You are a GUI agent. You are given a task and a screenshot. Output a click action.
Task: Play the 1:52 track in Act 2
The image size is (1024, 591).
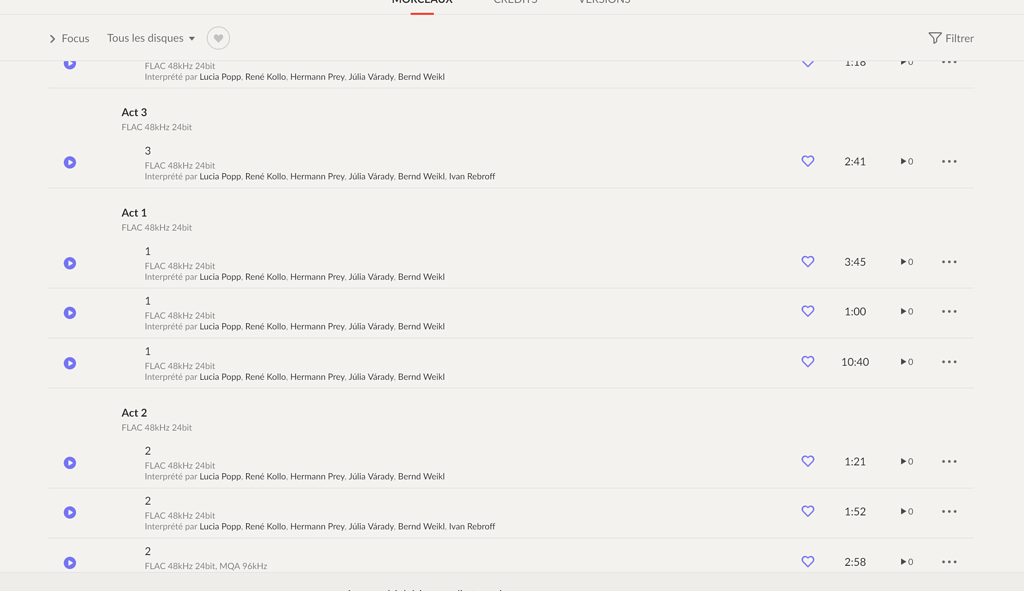point(69,512)
